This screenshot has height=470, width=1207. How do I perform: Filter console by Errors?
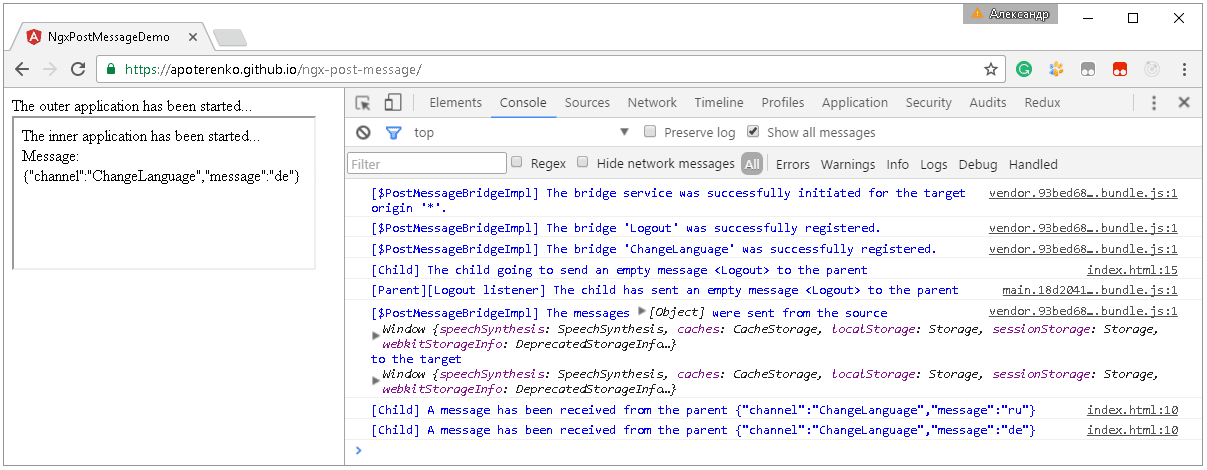(793, 164)
